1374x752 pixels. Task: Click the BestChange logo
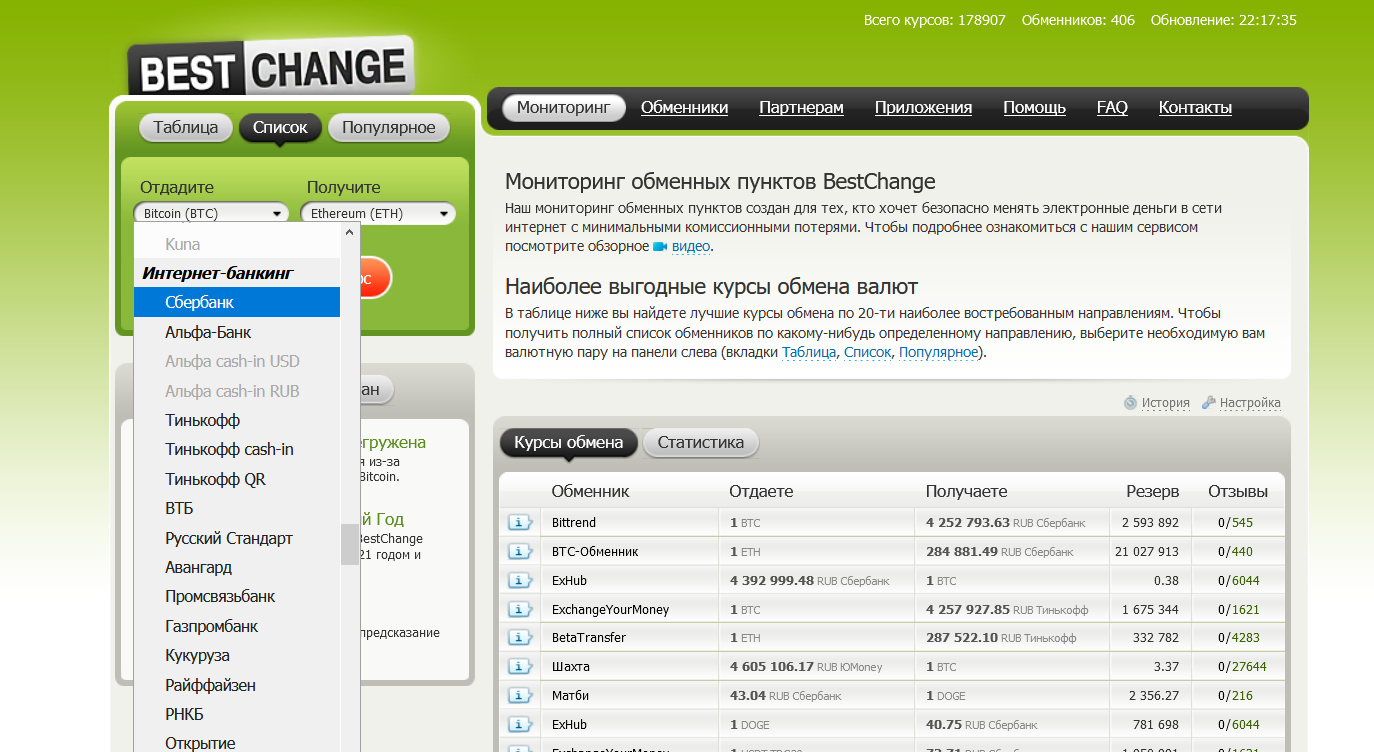[x=271, y=70]
